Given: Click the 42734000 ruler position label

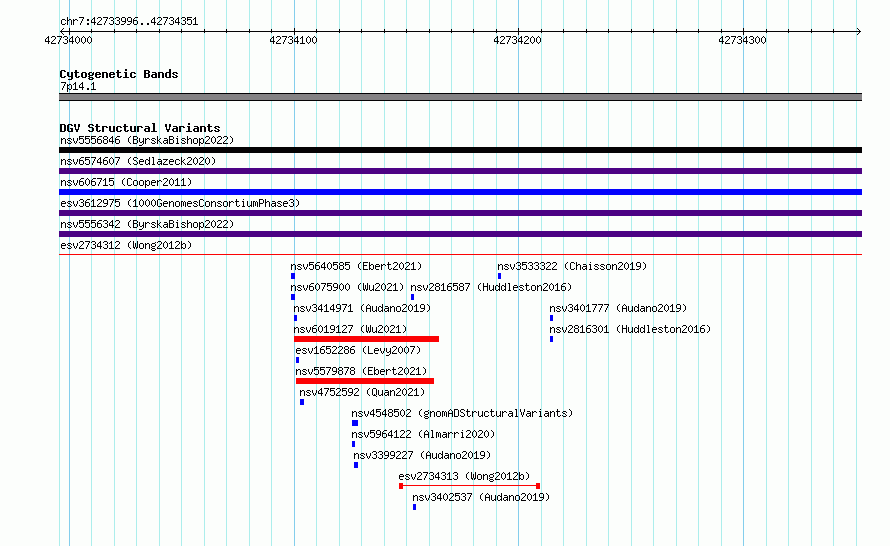Looking at the screenshot, I should 68,40.
